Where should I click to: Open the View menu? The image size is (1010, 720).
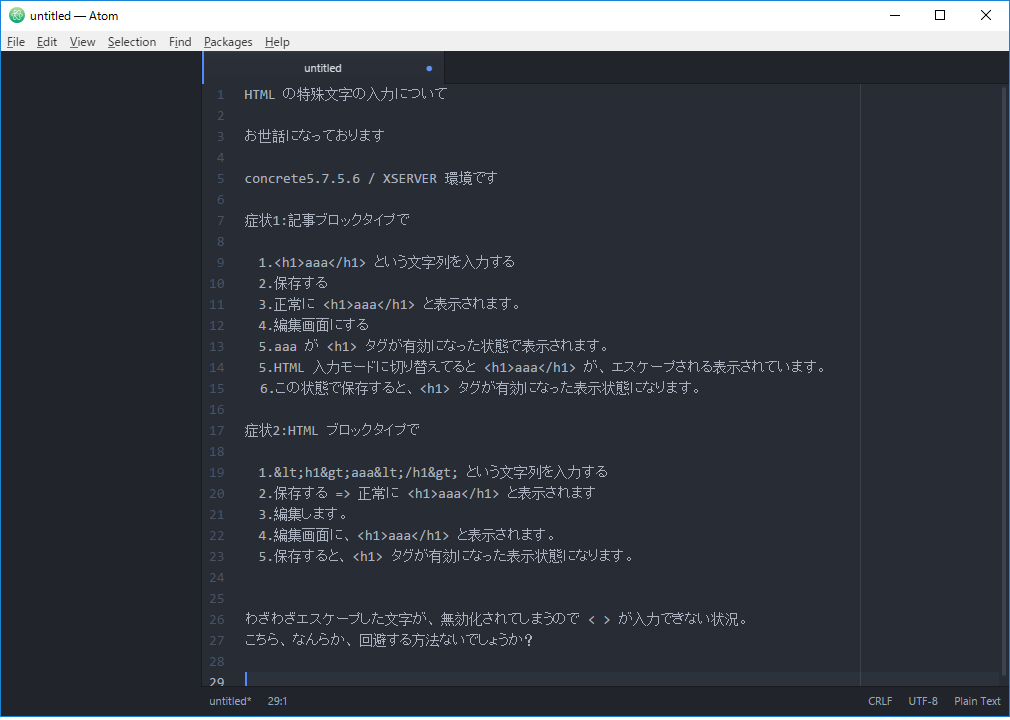(x=82, y=42)
